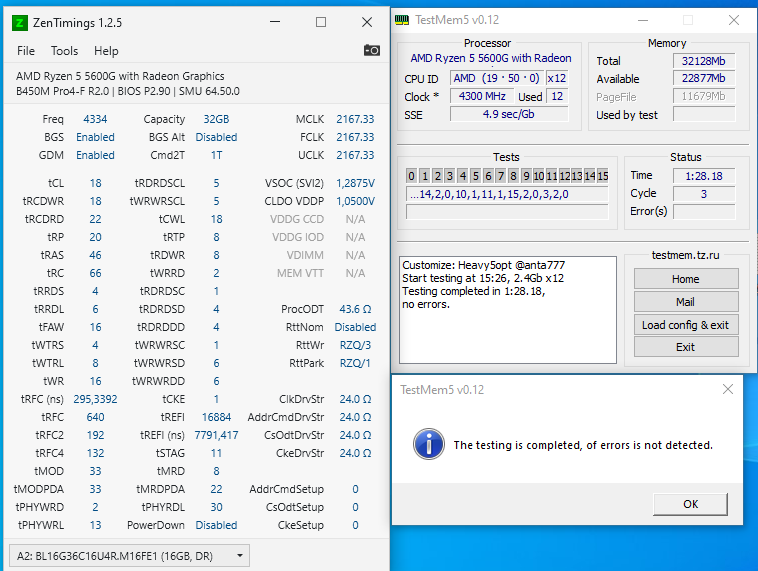
Task: Click the RttPark value RZQ/1
Action: pos(355,363)
